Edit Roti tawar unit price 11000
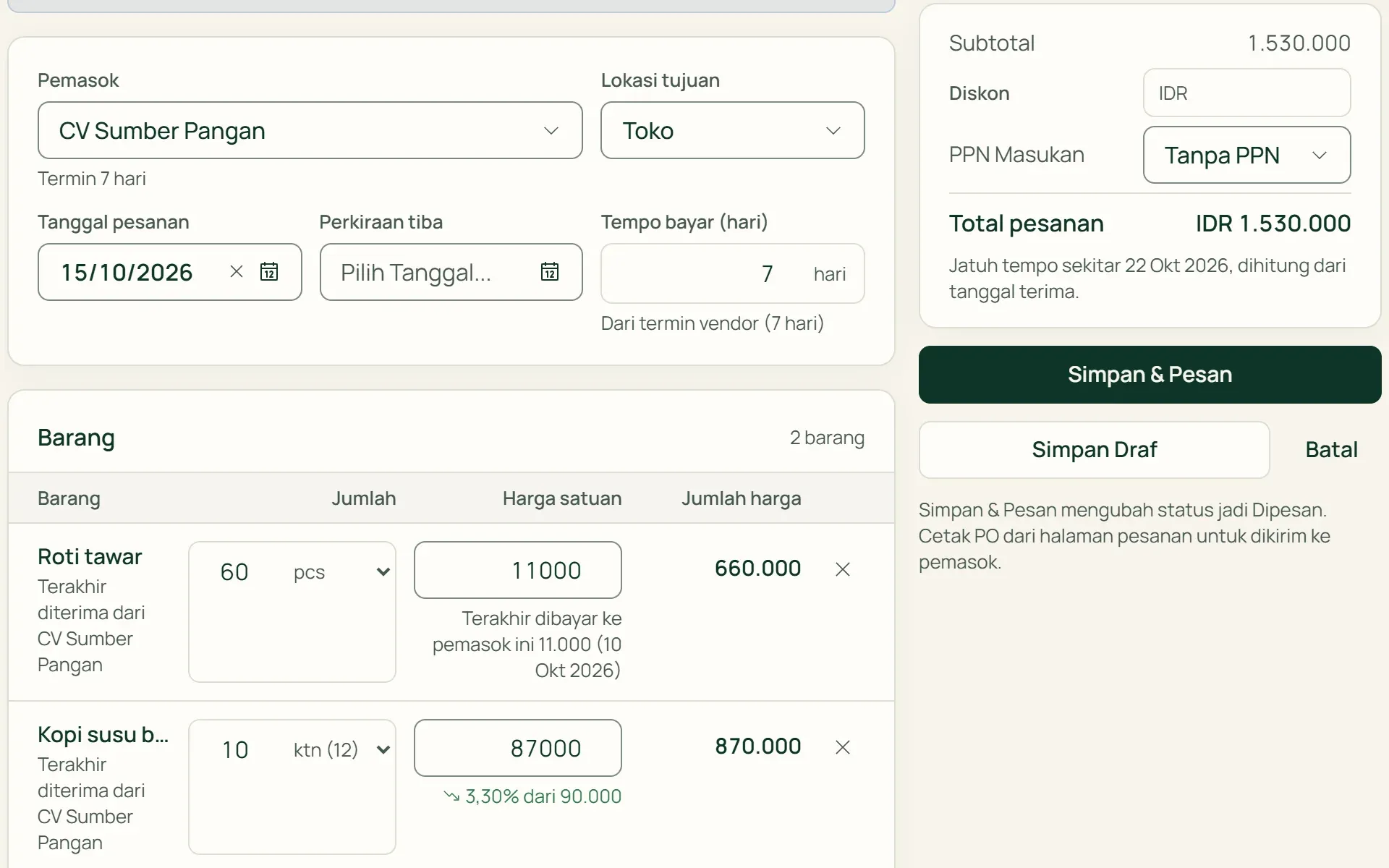Screen dimensions: 1389x868 [517, 570]
